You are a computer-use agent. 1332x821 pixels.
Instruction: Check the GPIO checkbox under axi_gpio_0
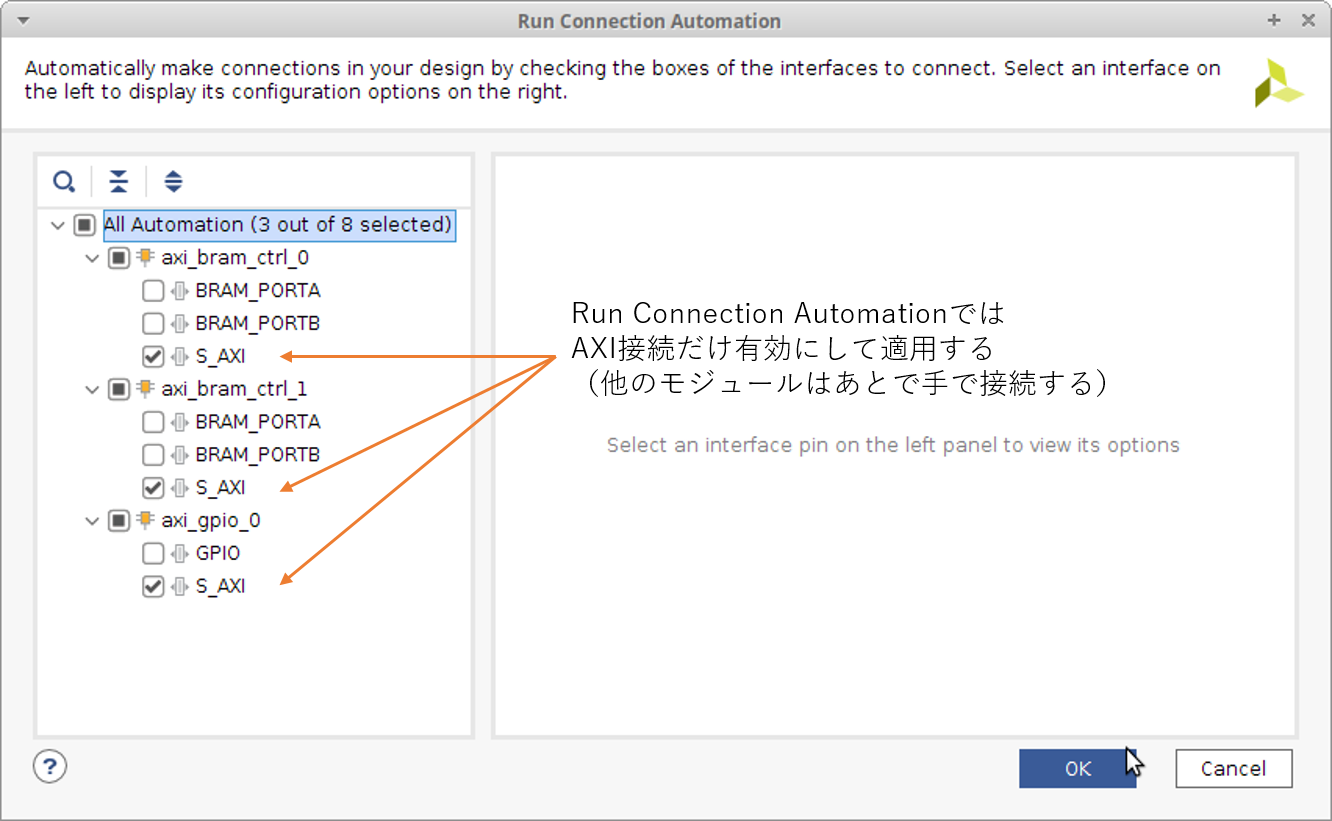[x=153, y=553]
